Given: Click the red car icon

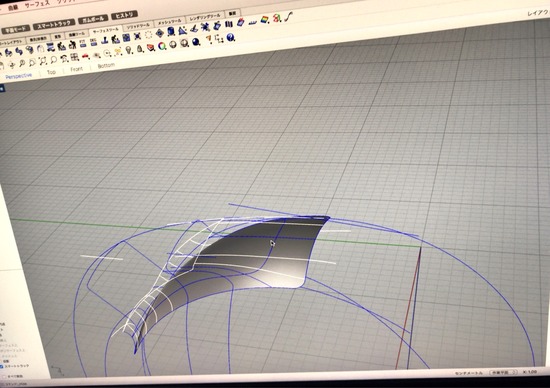Looking at the screenshot, I should click(85, 56).
